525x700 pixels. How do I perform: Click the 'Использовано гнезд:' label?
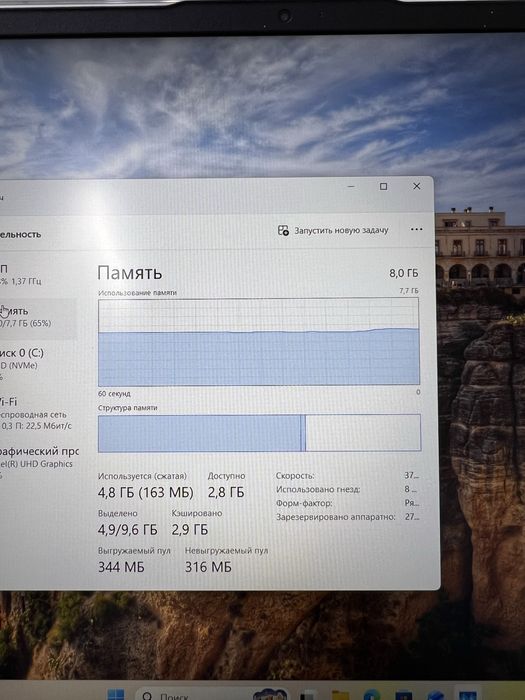(318, 489)
